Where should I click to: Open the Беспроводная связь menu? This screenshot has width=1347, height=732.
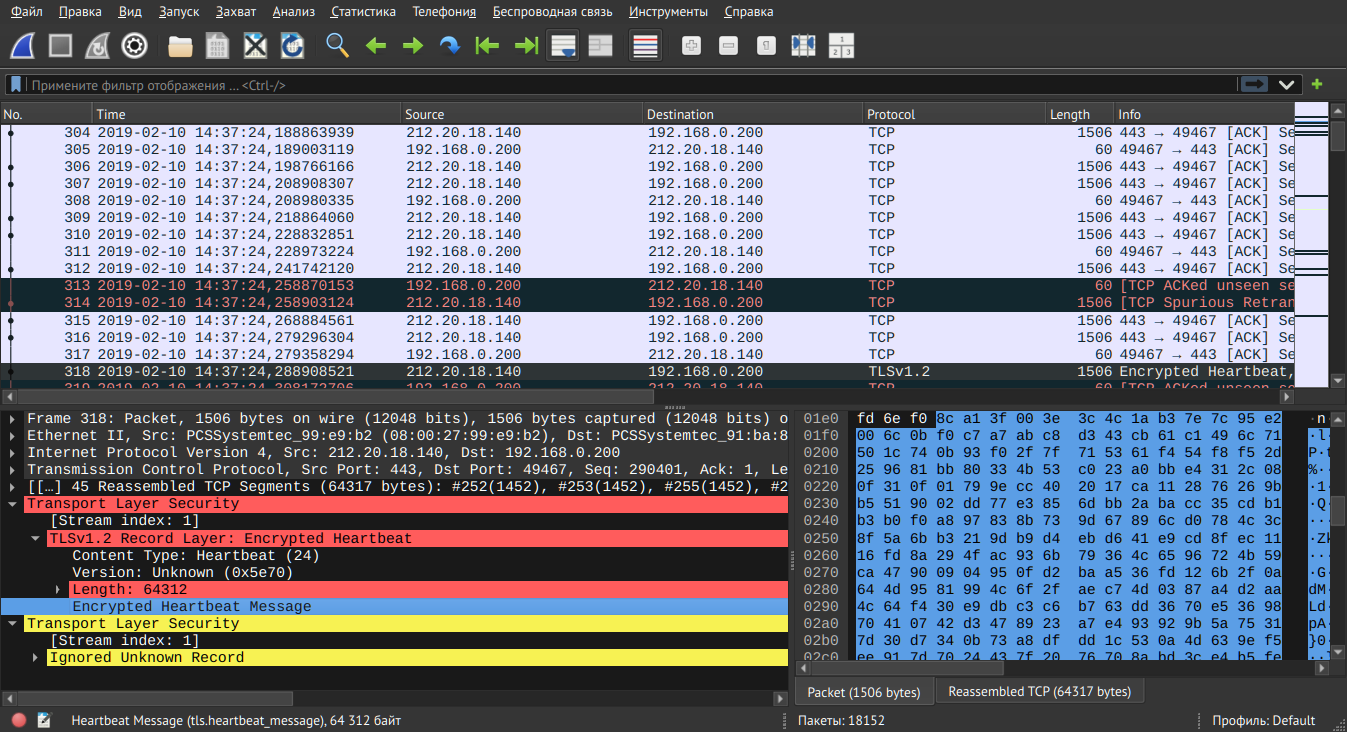[x=554, y=12]
